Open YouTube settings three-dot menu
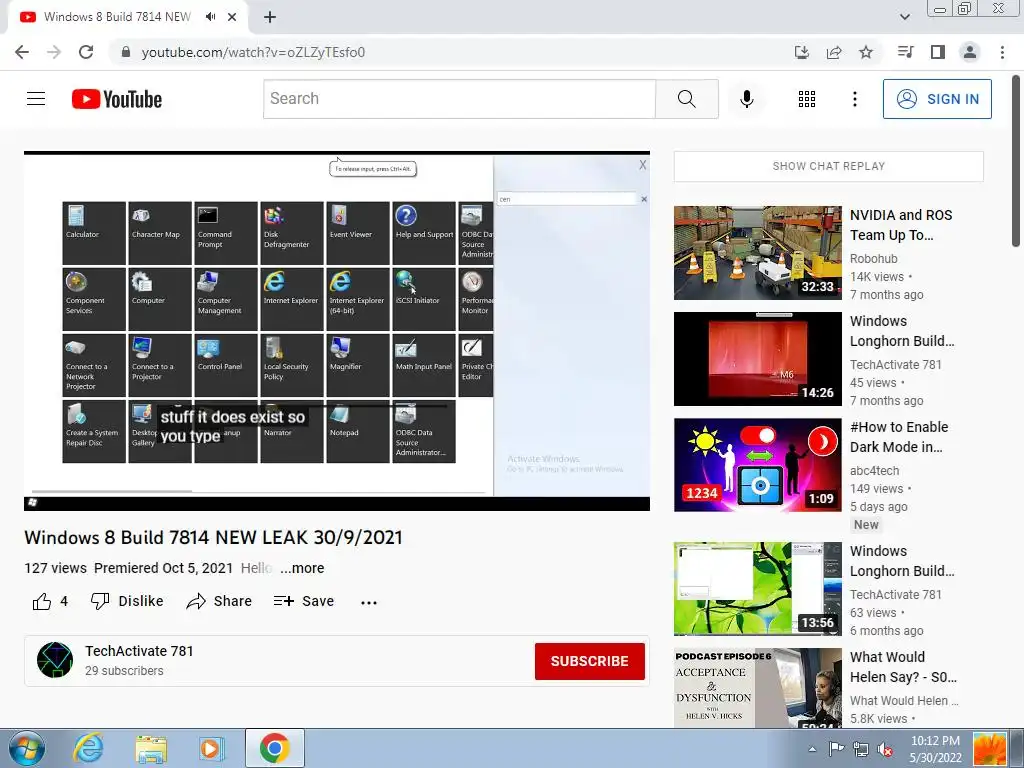The image size is (1024, 768). 854,99
